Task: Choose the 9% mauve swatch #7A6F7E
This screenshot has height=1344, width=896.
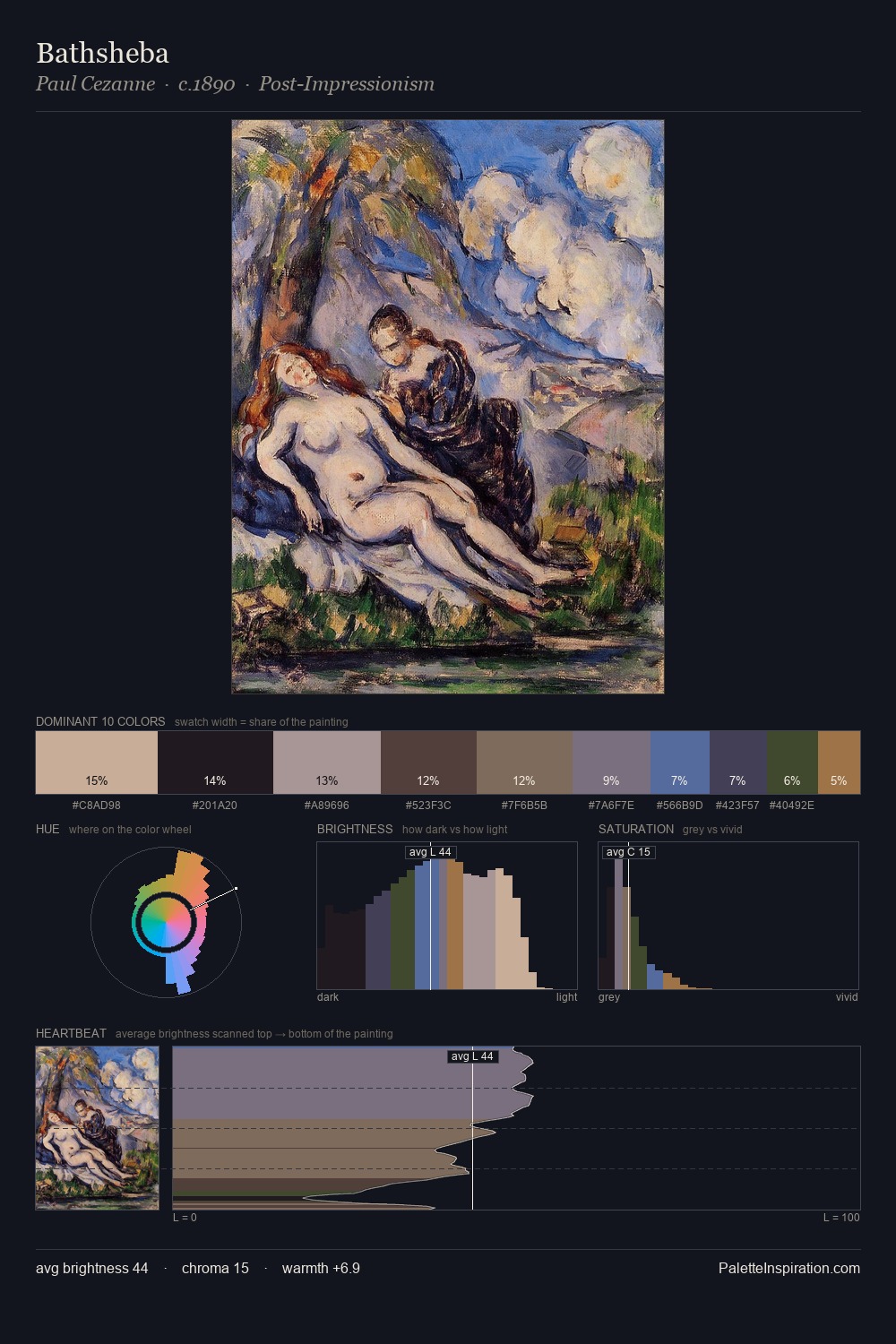Action: pos(611,762)
